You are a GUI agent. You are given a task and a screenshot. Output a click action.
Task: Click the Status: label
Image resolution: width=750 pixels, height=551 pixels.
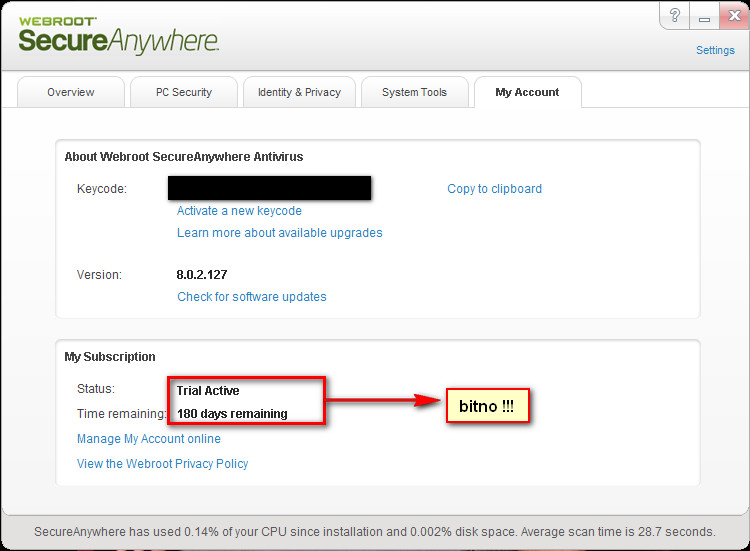click(x=96, y=389)
